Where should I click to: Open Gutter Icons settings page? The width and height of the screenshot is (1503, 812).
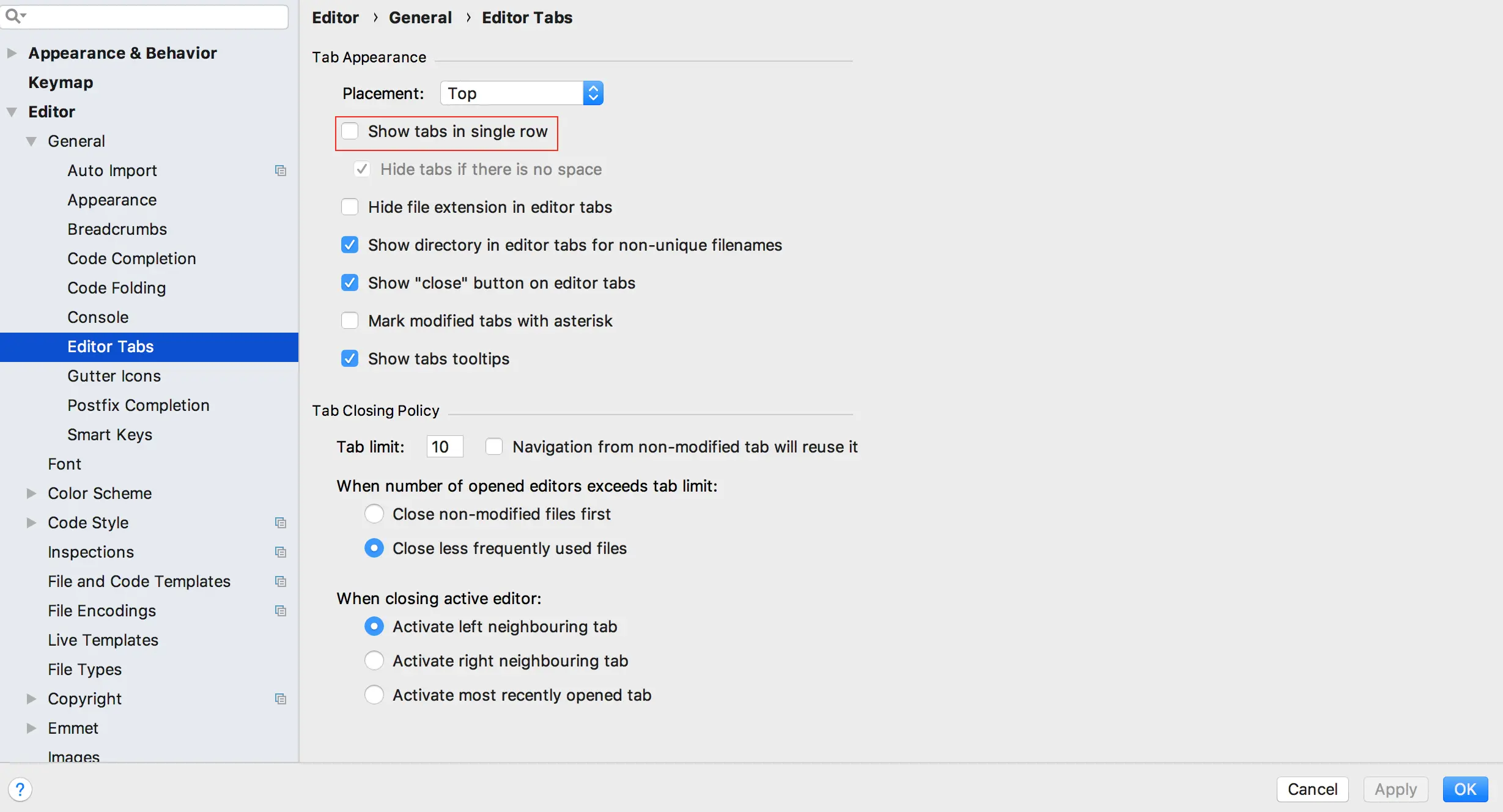click(114, 376)
